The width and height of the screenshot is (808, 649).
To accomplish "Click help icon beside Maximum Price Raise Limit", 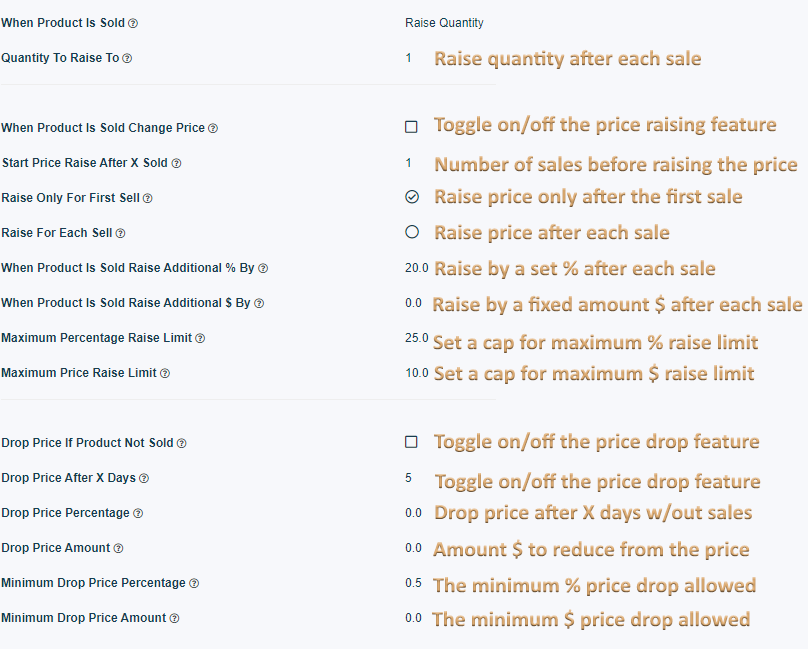I will pos(165,373).
